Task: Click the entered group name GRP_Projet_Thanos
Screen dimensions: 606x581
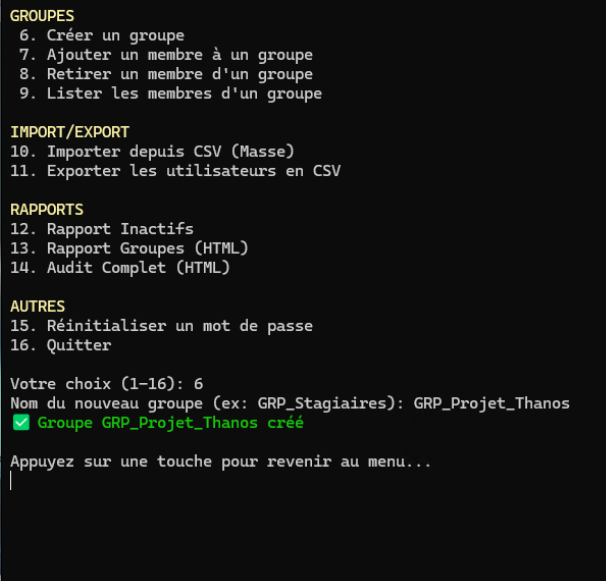Action: (x=491, y=403)
